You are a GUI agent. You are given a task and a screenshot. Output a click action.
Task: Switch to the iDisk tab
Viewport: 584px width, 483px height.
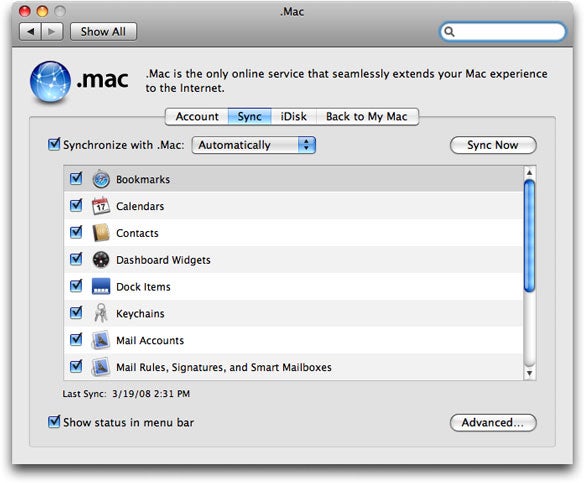click(293, 117)
